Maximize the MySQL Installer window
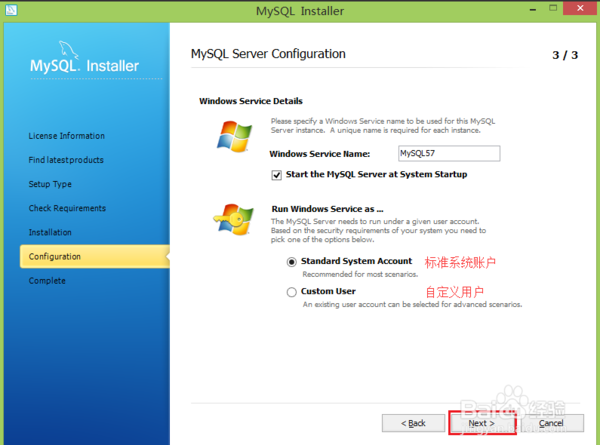 click(x=553, y=8)
